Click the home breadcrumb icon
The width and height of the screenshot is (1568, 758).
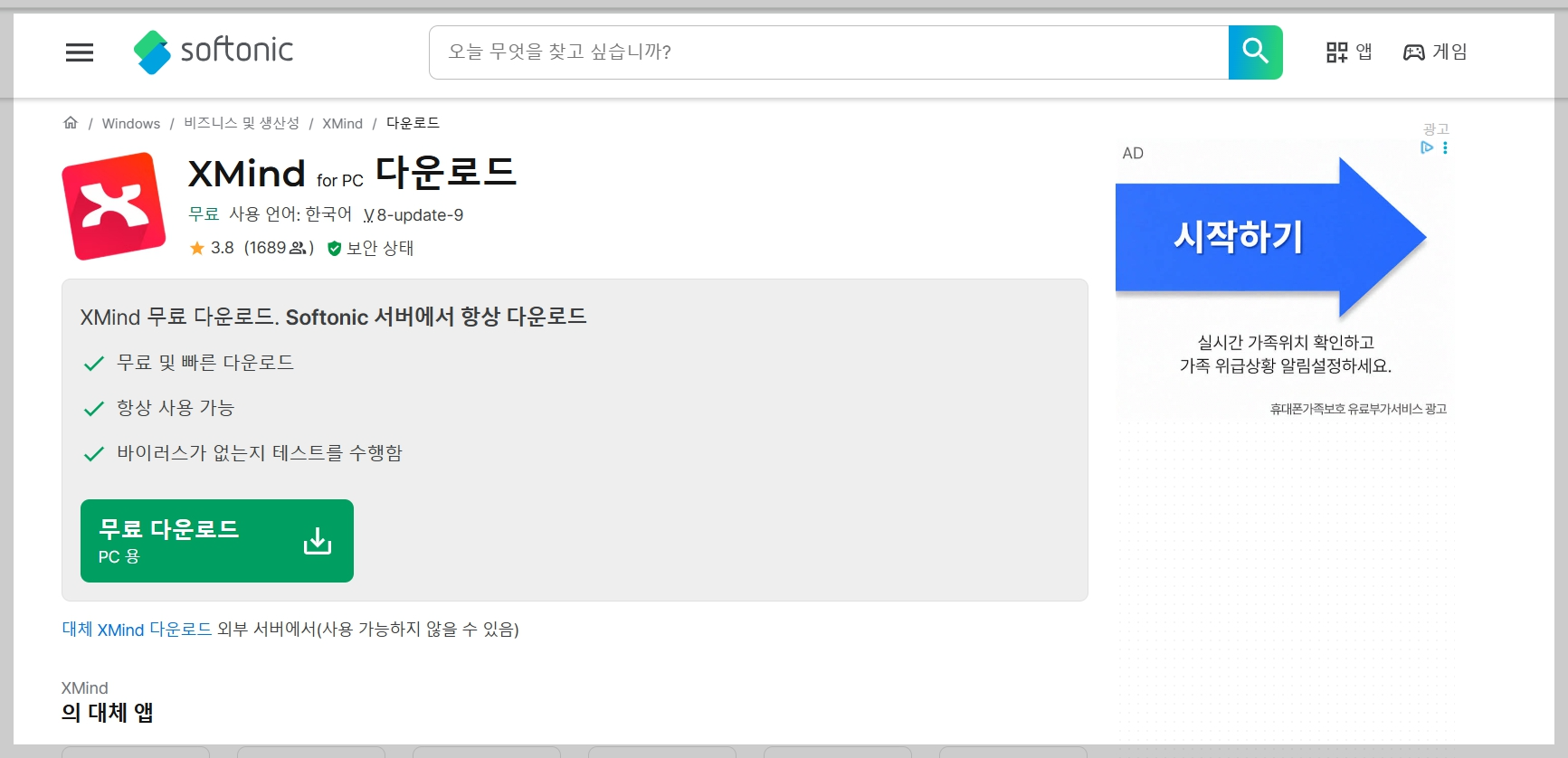click(71, 123)
